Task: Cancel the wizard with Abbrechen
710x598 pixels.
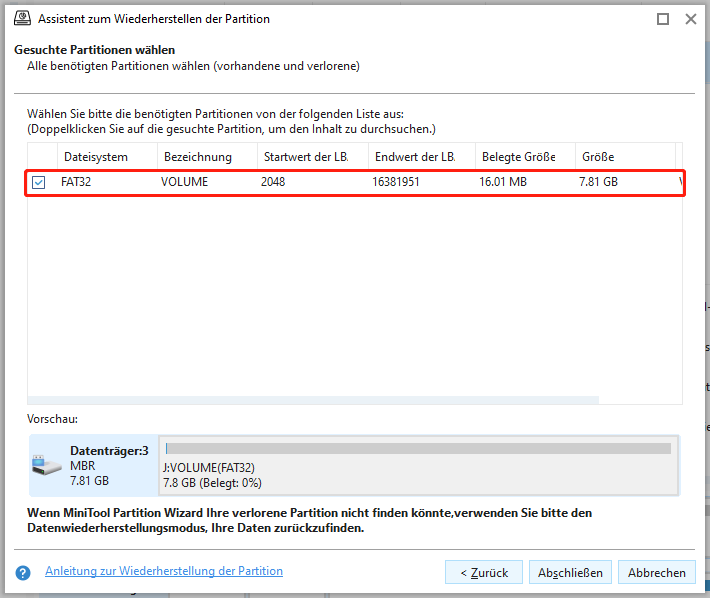Action: pos(657,572)
